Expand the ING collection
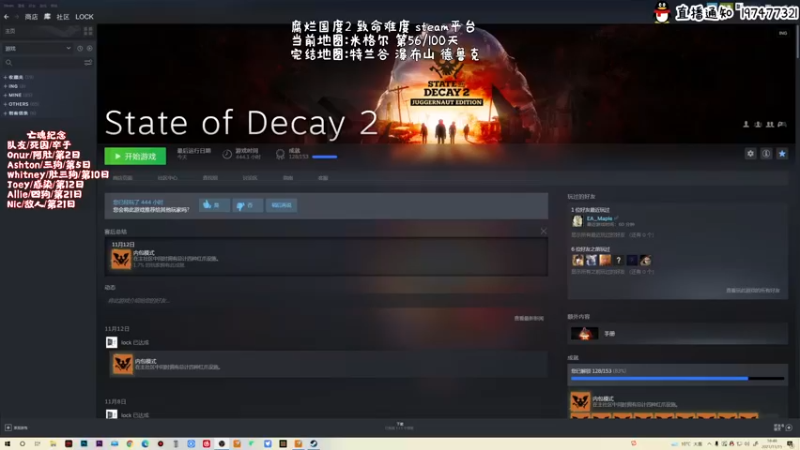Screen dimensions: 800x450 tap(11, 86)
